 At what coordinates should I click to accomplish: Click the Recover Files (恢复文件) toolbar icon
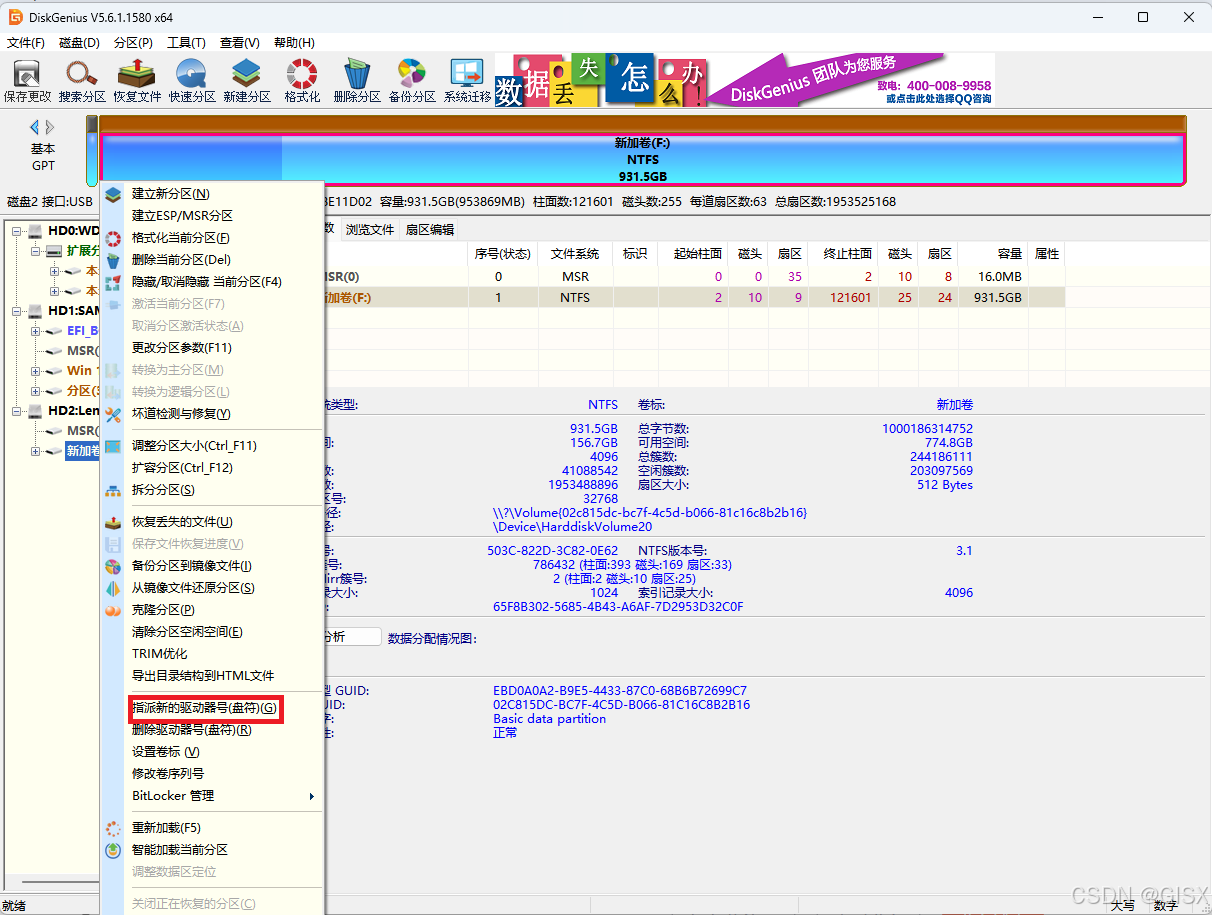tap(137, 80)
